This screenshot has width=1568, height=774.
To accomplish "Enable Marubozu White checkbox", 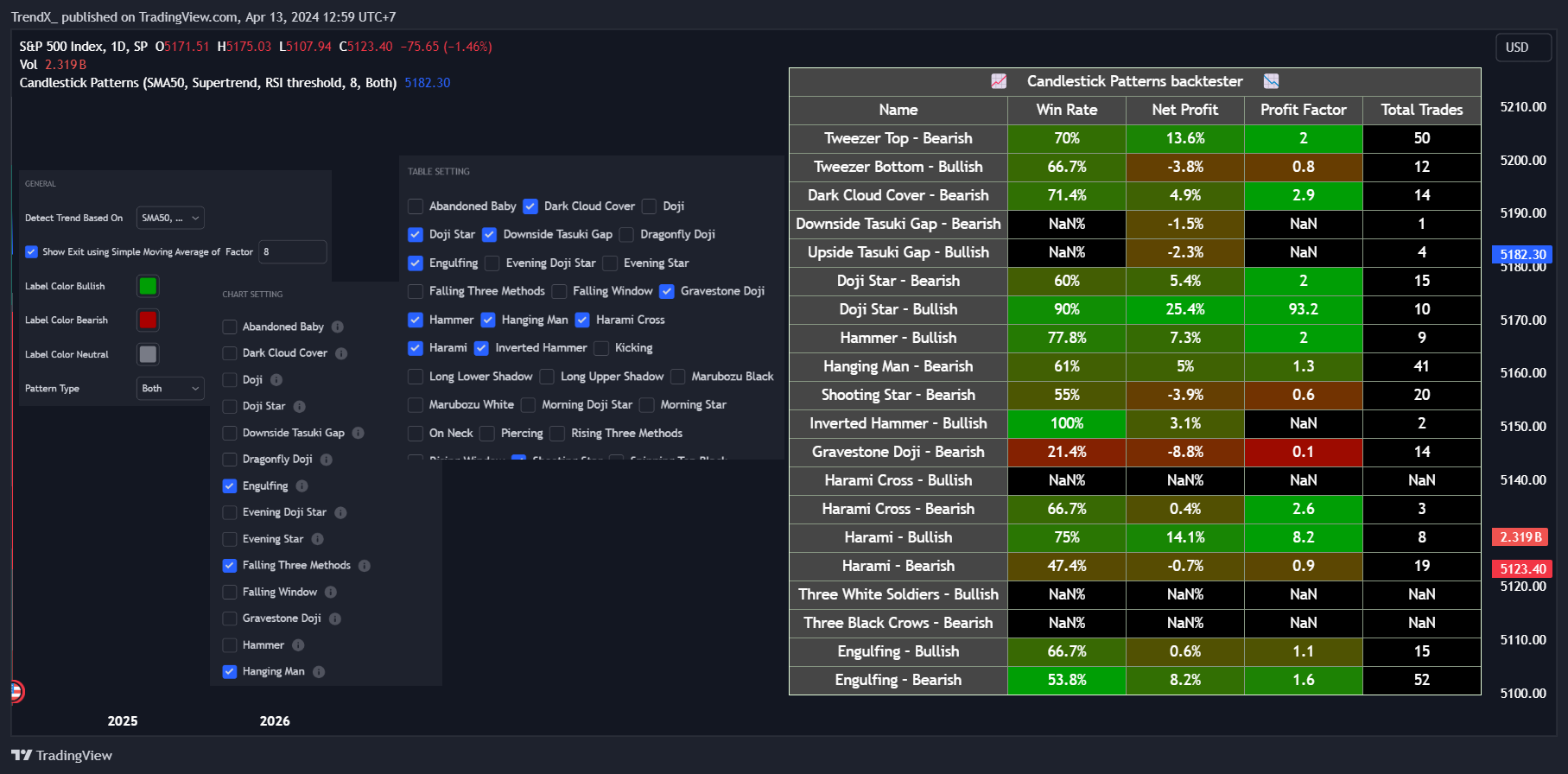I will pyautogui.click(x=416, y=404).
